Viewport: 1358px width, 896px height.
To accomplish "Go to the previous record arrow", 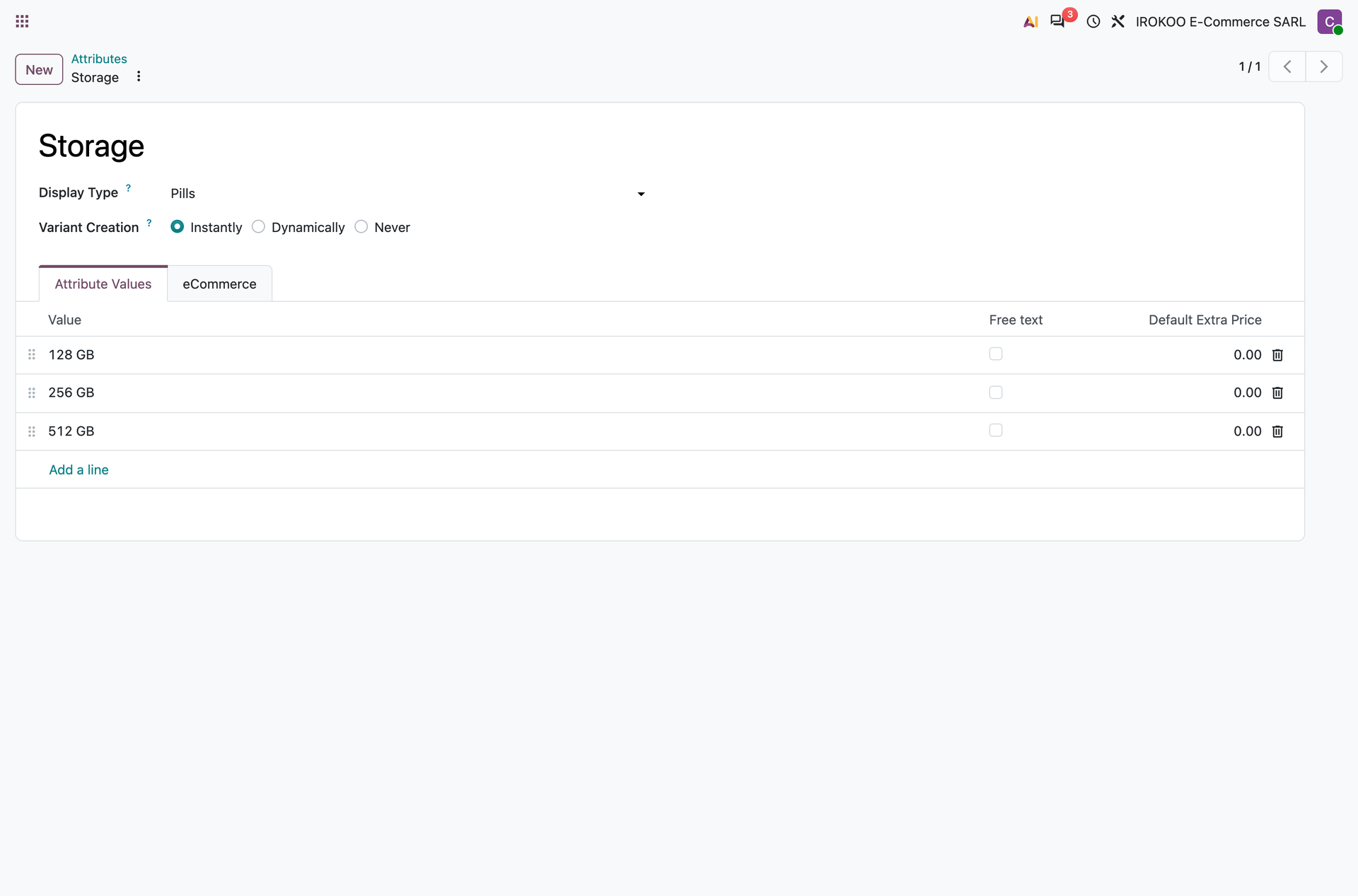I will [x=1287, y=66].
